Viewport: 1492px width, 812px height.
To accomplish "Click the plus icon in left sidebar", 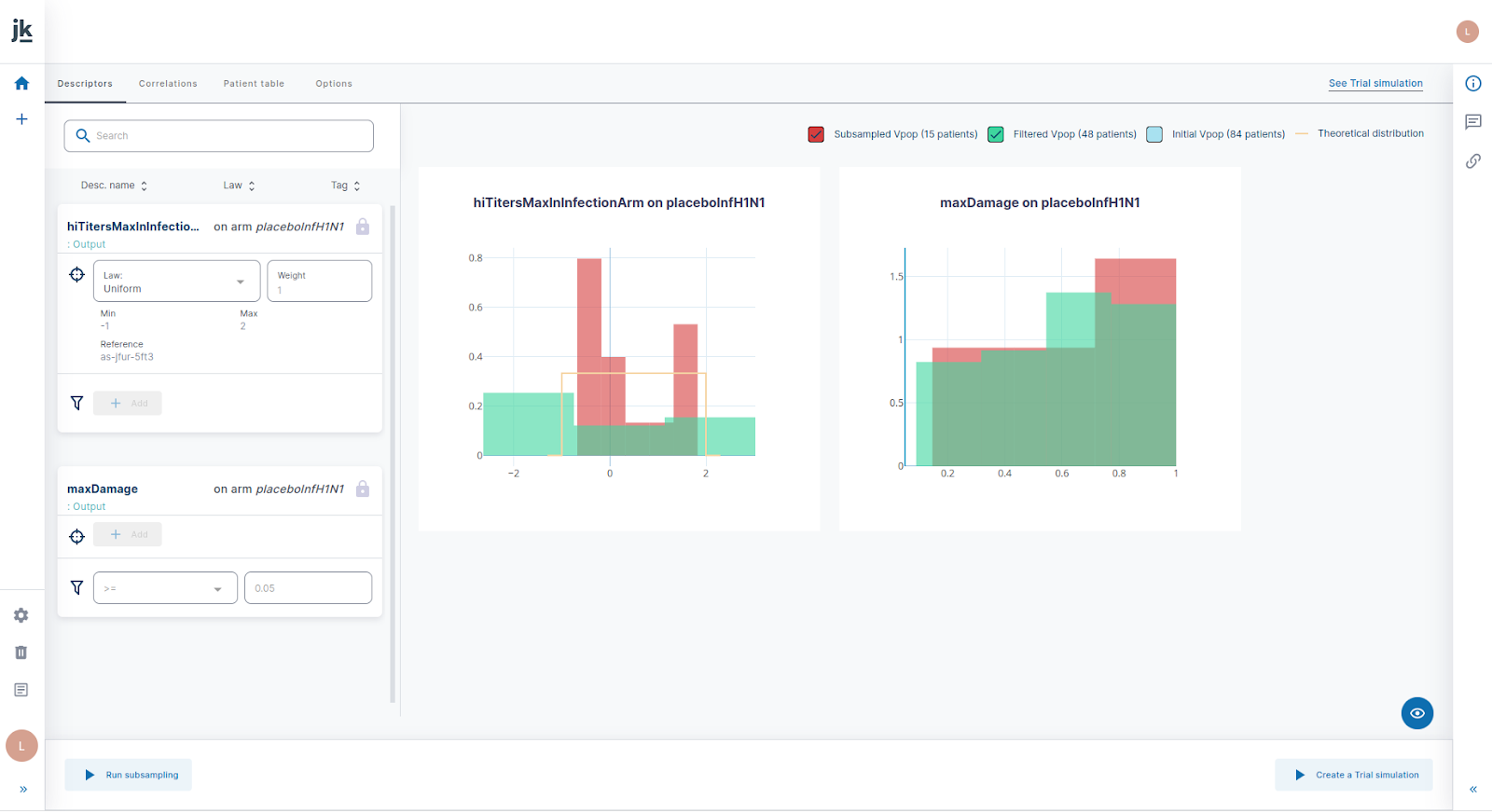I will (21, 119).
